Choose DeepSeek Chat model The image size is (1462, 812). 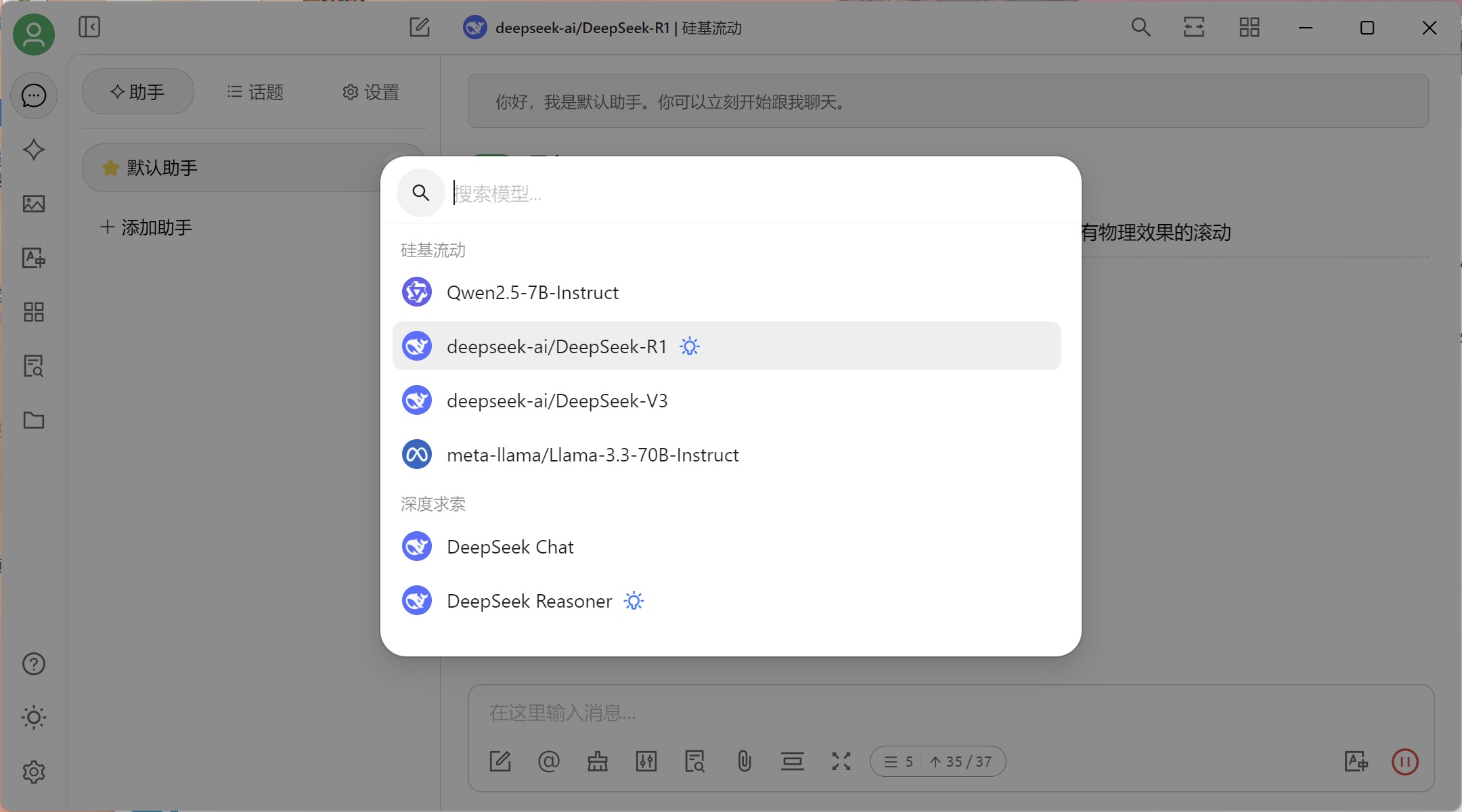tap(727, 547)
